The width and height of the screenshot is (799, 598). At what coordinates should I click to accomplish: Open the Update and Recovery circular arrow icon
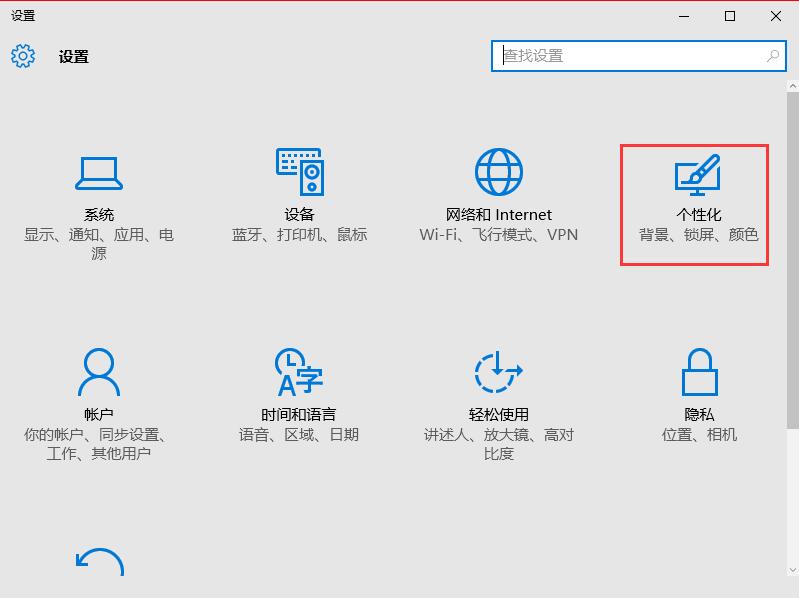click(100, 562)
